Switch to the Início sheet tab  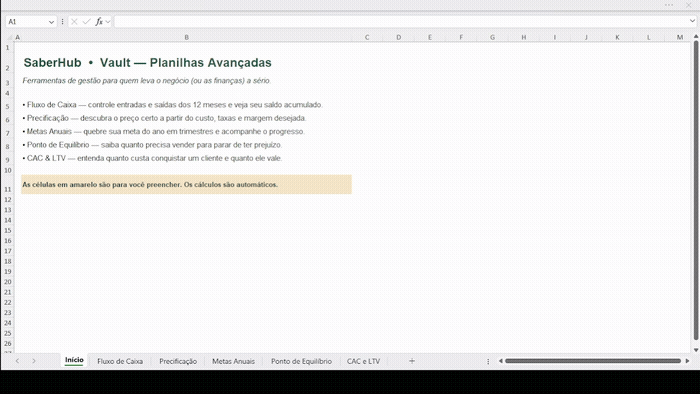pyautogui.click(x=74, y=360)
